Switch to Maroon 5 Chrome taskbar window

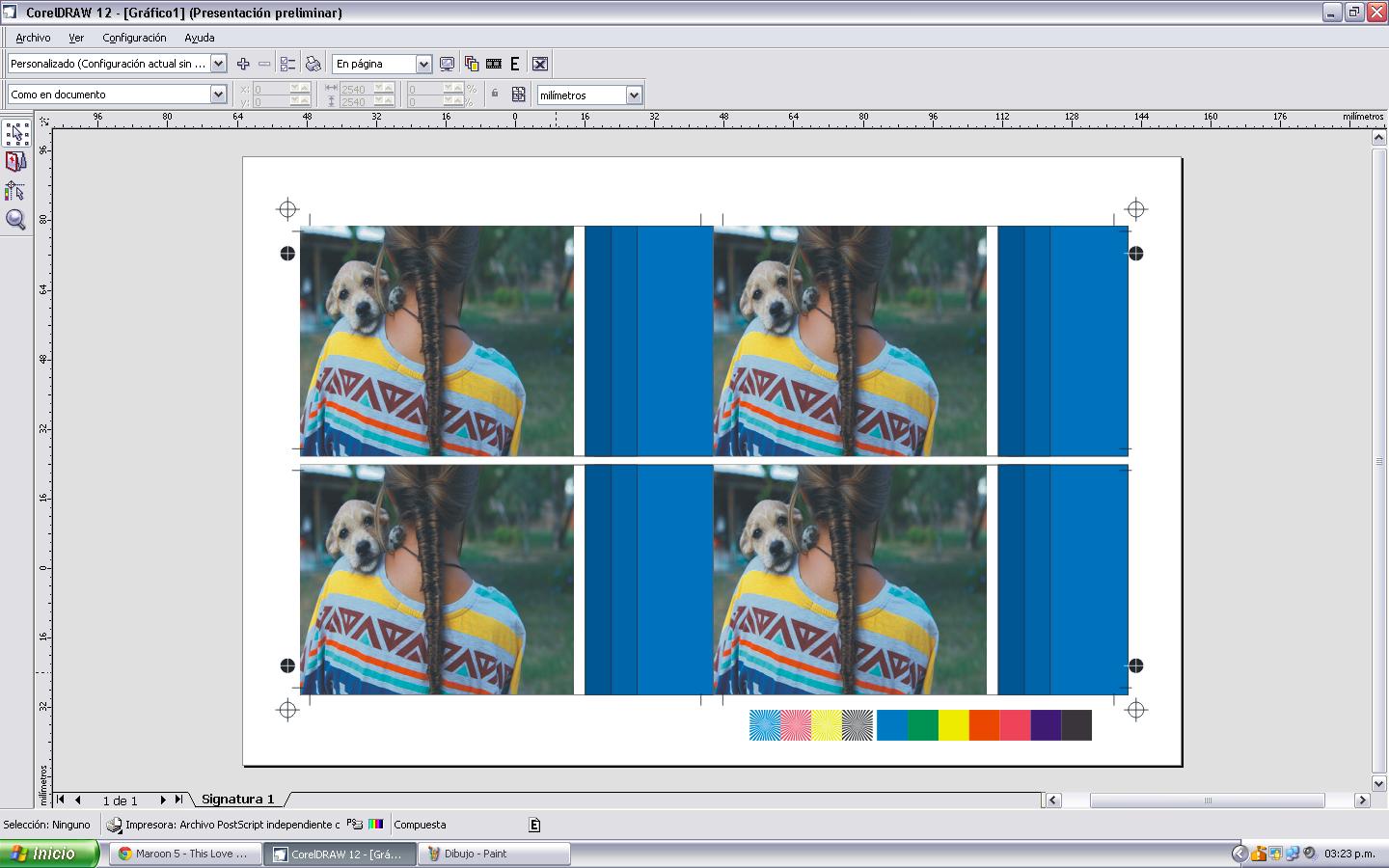[185, 854]
